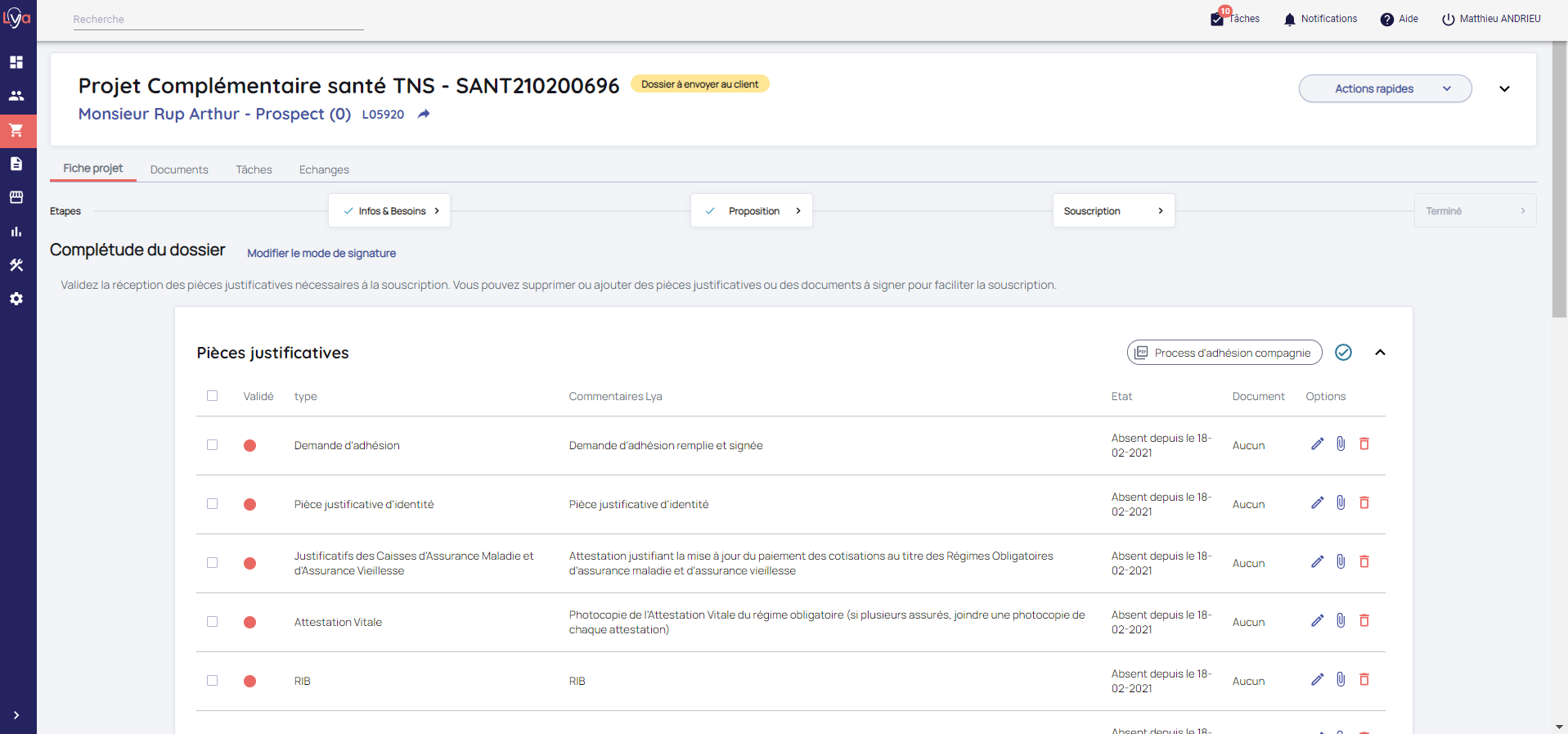
Task: Open the contacts people icon in sidebar
Action: click(16, 96)
